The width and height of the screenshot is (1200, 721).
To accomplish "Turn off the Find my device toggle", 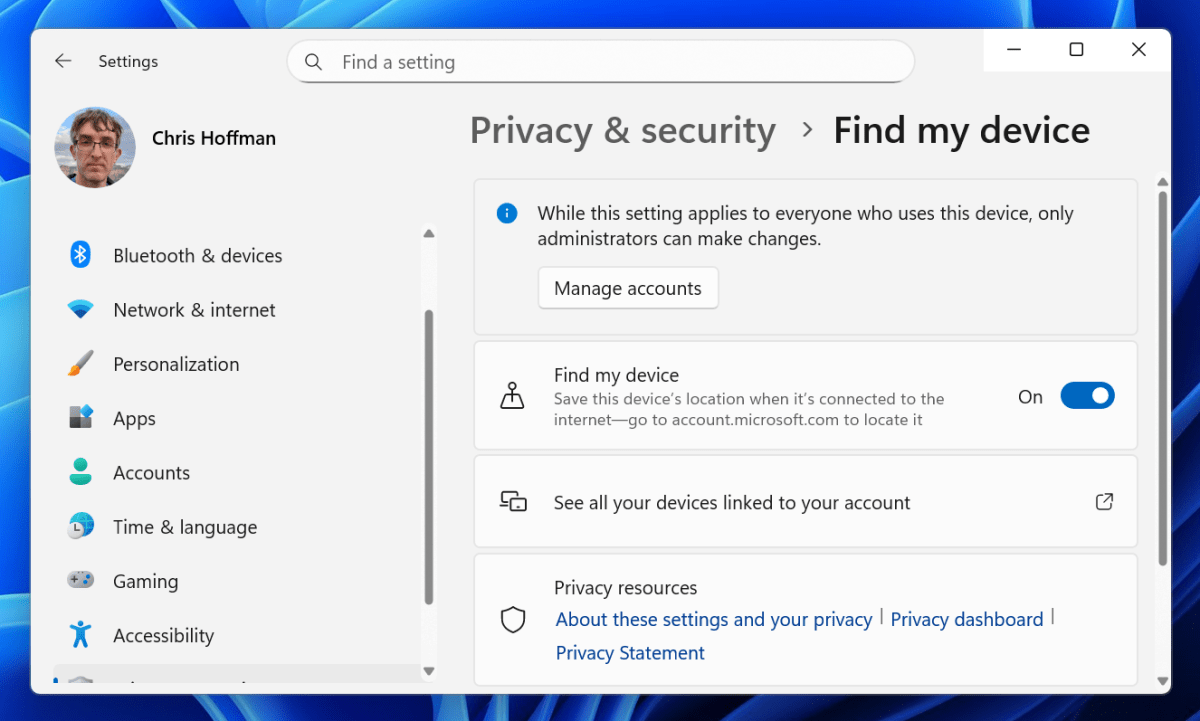I will tap(1087, 395).
